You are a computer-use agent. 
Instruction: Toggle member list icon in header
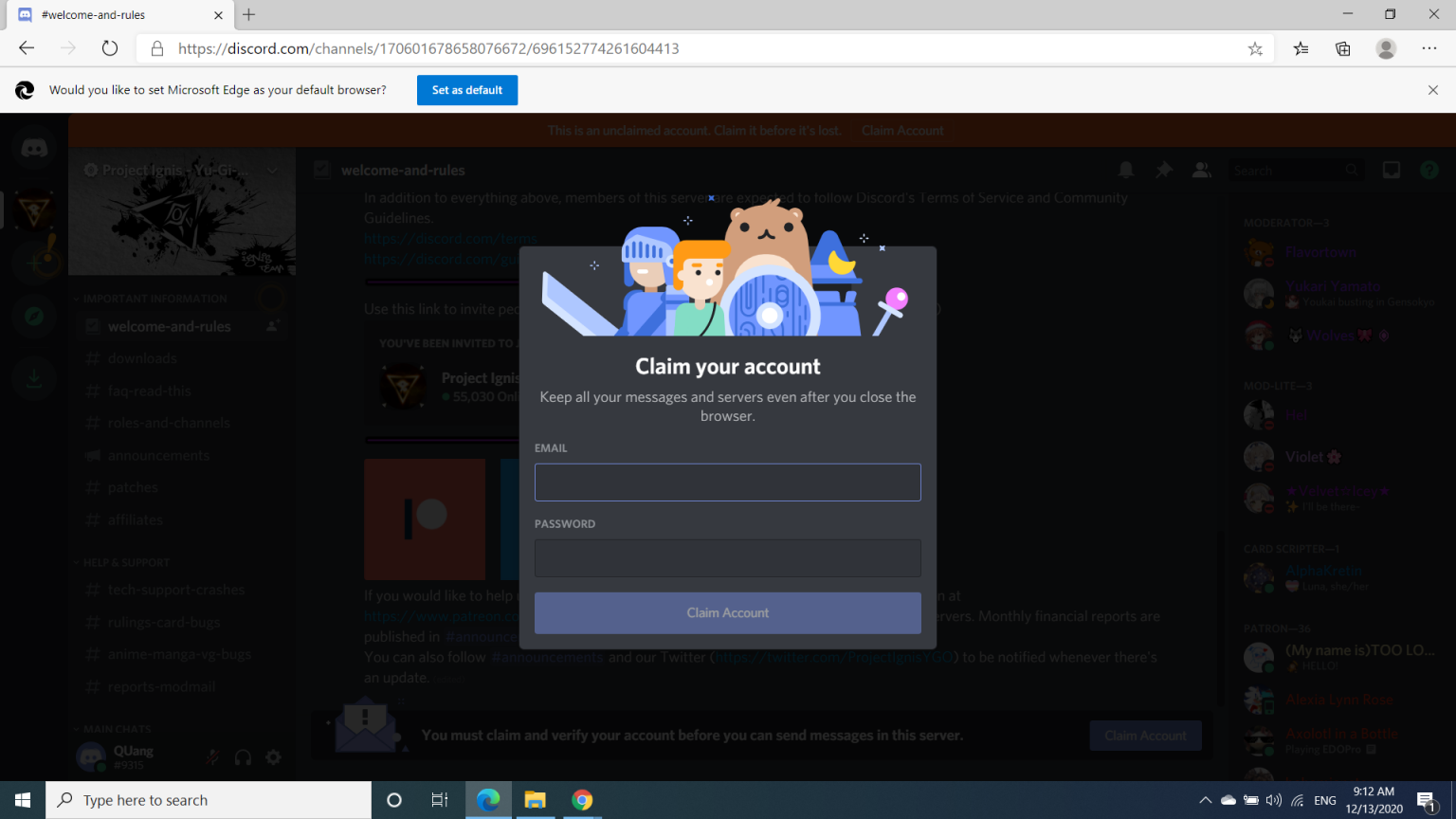(1201, 170)
